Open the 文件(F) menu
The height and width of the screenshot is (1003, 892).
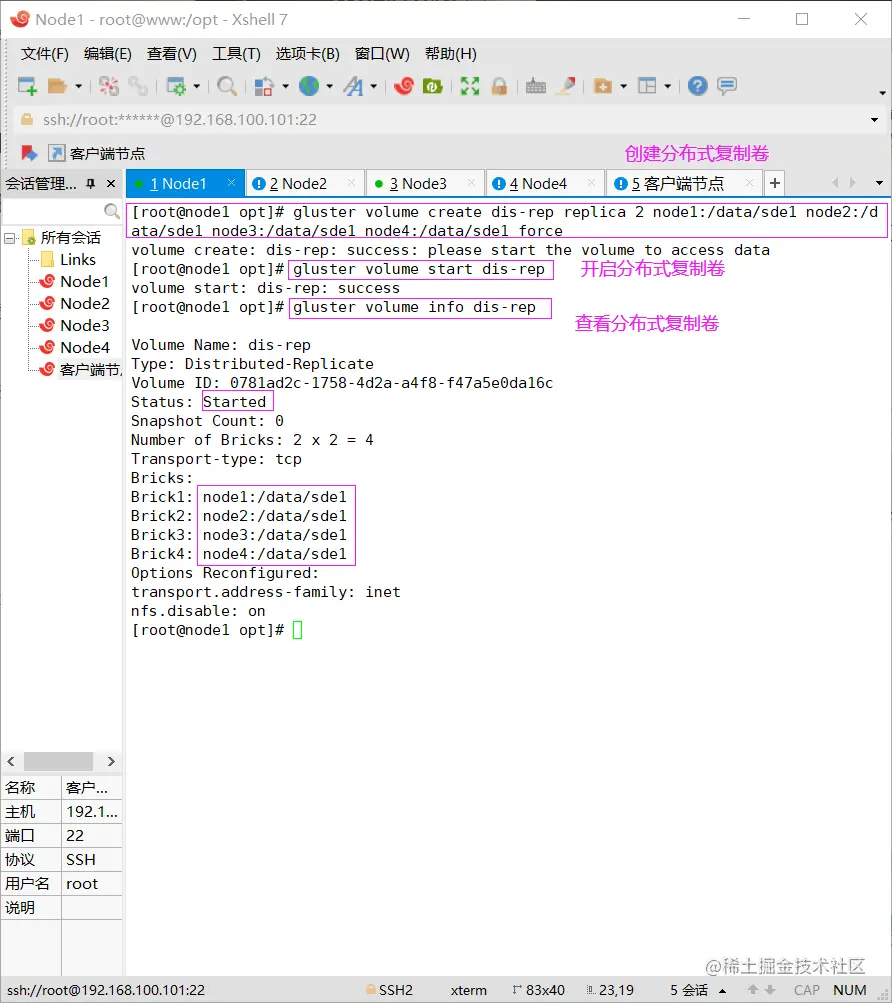pyautogui.click(x=45, y=54)
